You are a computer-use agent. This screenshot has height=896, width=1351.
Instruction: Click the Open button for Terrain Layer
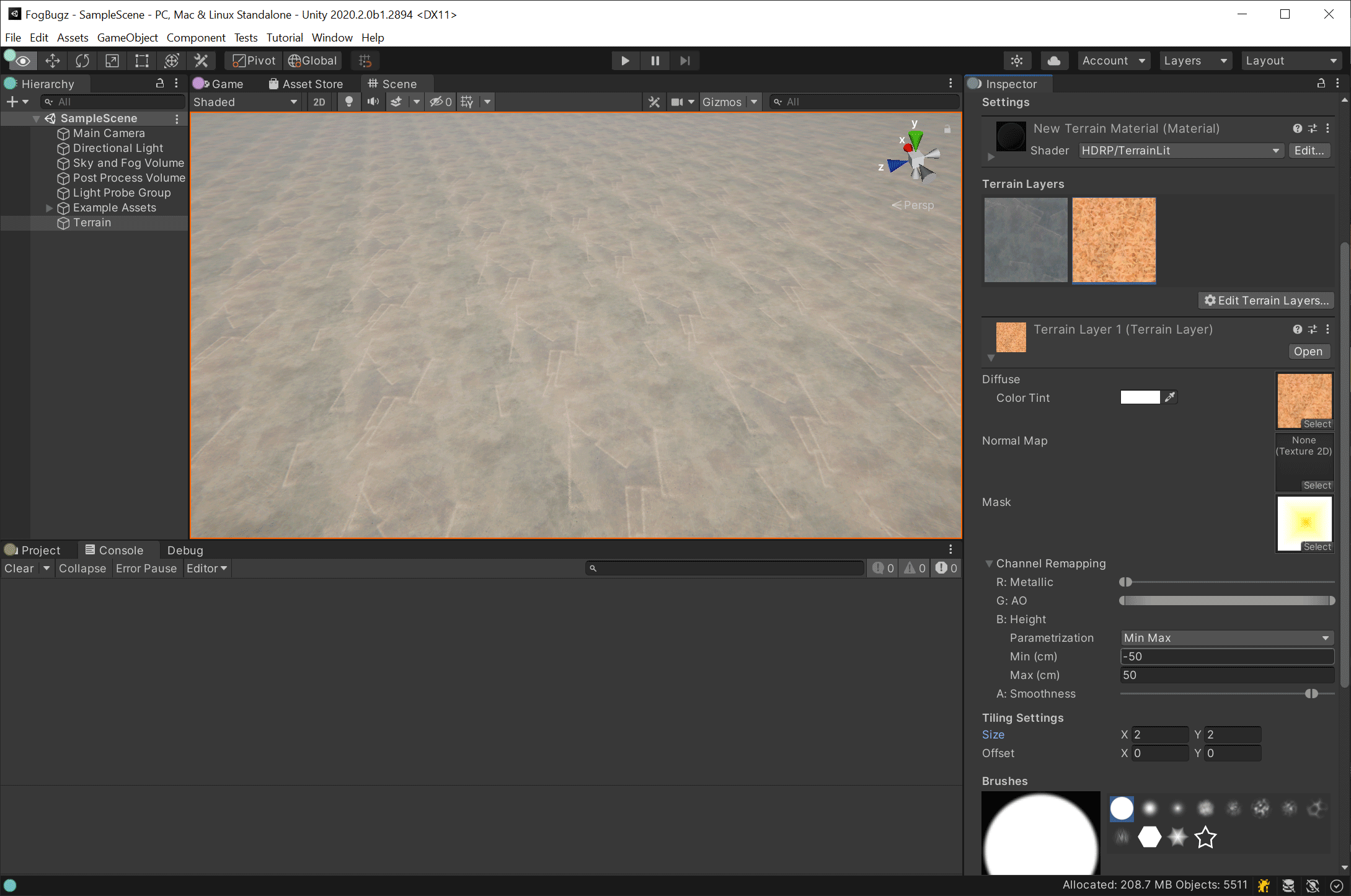coord(1308,352)
